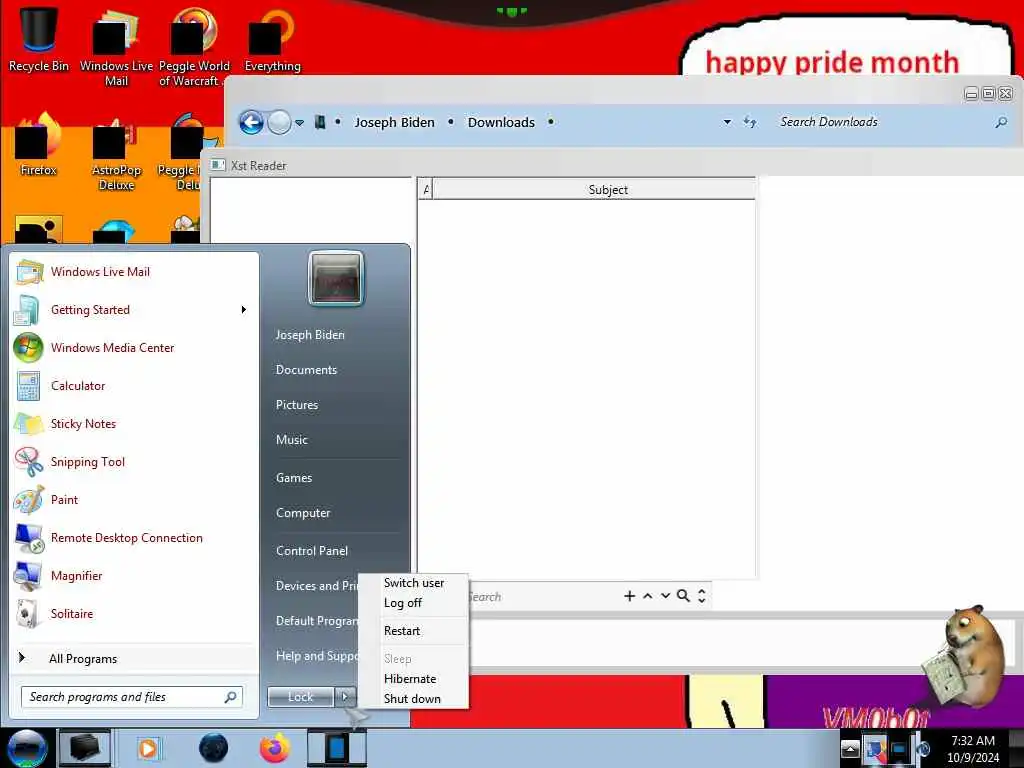
Task: Open Windows Media Player from taskbar
Action: tap(148, 748)
